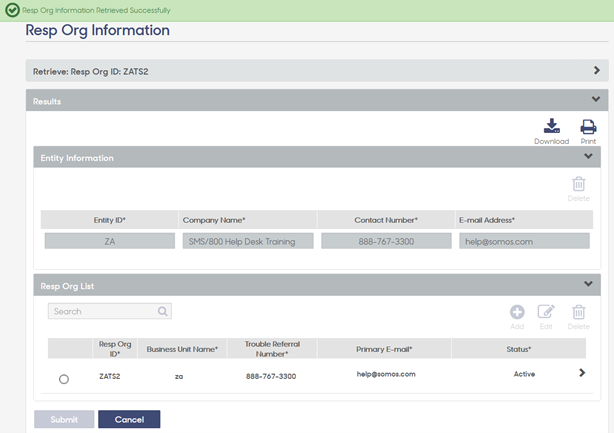This screenshot has width=614, height=433.
Task: Add a new Resp Org entry
Action: 517,312
